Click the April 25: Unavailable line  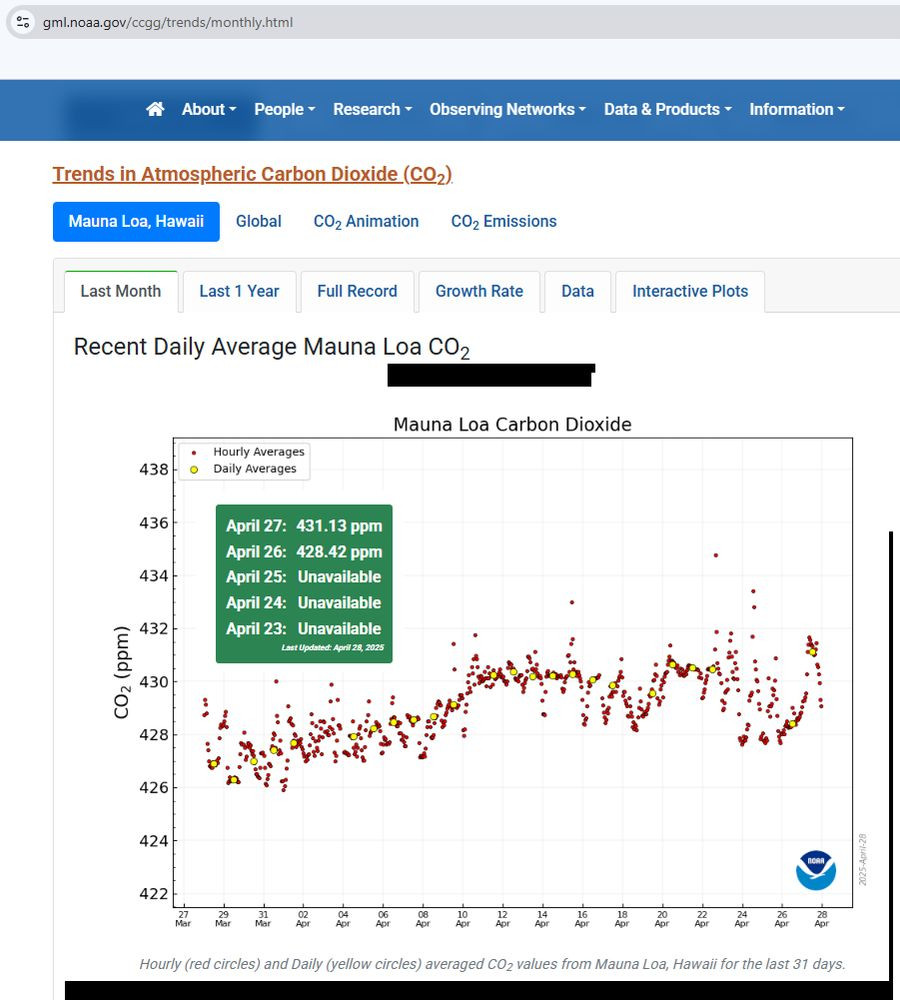click(304, 577)
